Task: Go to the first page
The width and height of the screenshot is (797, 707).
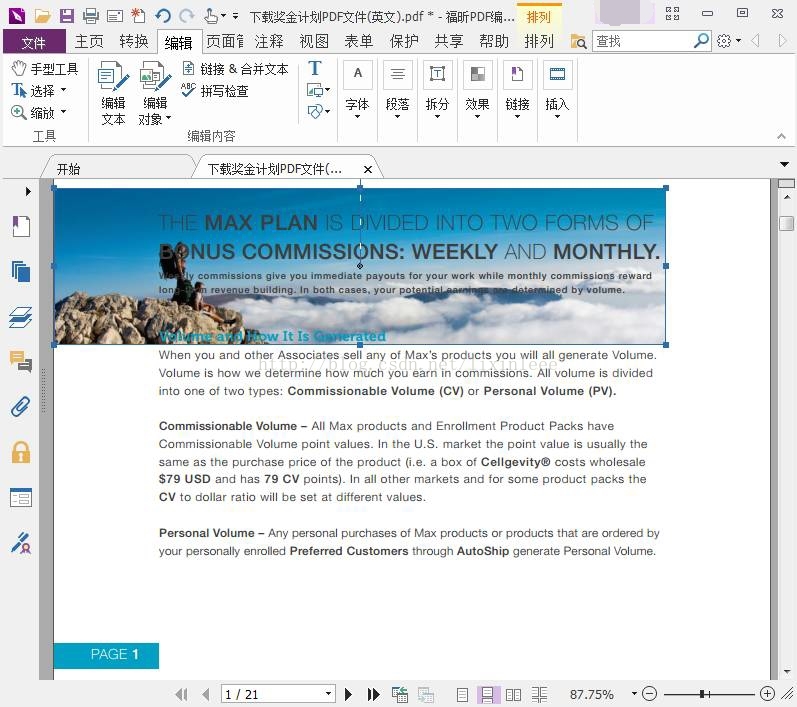Action: point(181,694)
